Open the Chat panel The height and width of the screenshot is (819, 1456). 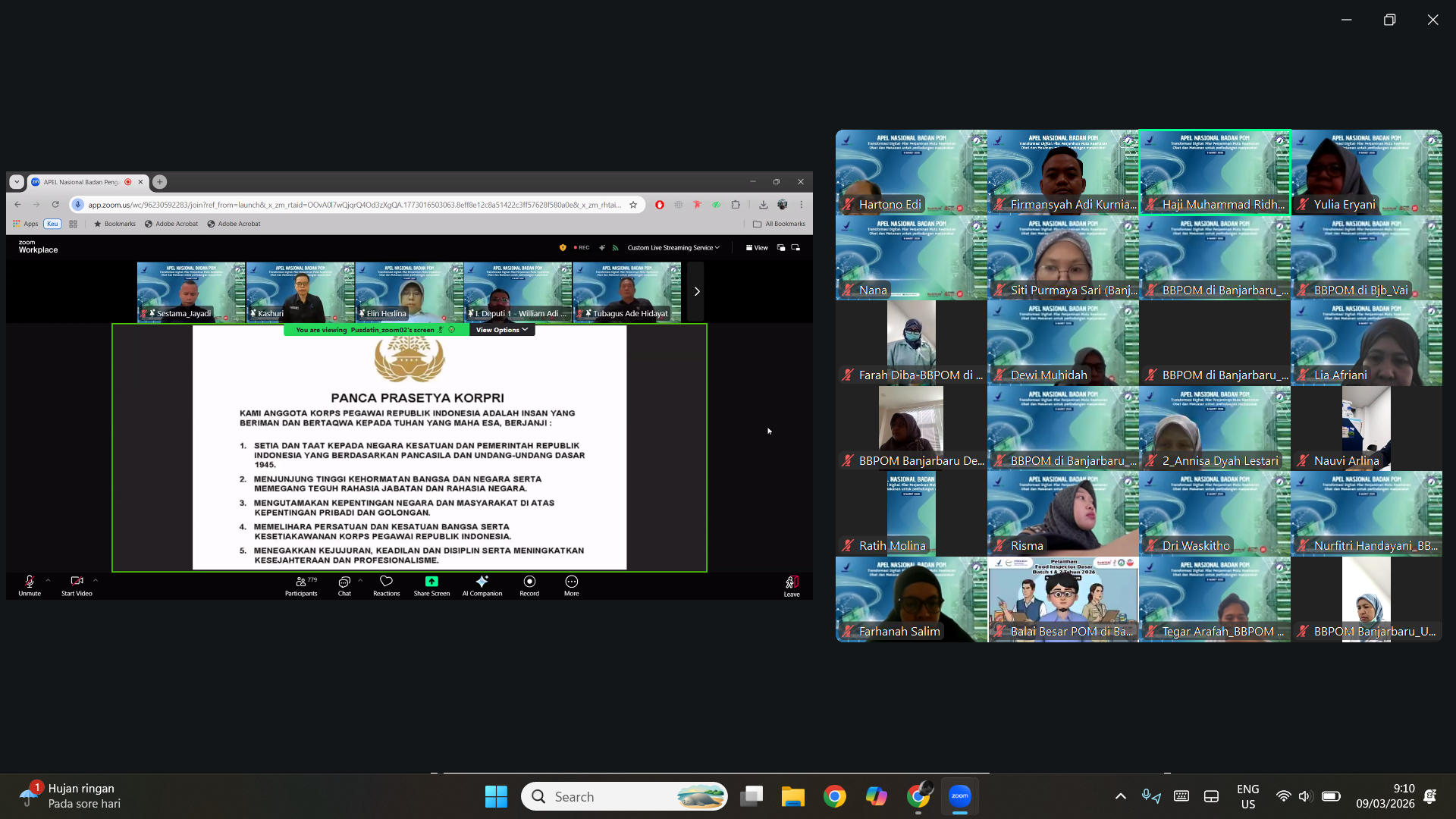[x=344, y=582]
